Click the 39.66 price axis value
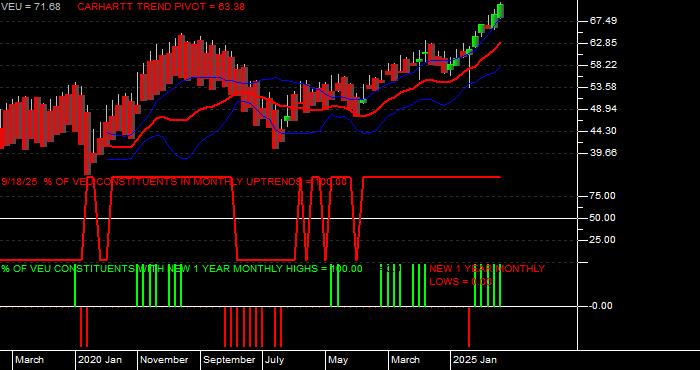This screenshot has width=700, height=370. 603,153
